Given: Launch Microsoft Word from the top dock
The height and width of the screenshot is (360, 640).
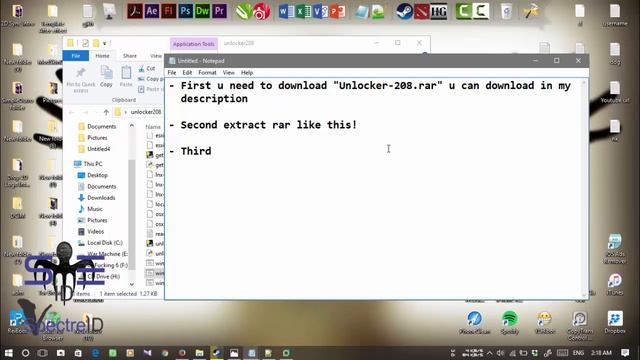Looking at the screenshot, I should click(286, 11).
